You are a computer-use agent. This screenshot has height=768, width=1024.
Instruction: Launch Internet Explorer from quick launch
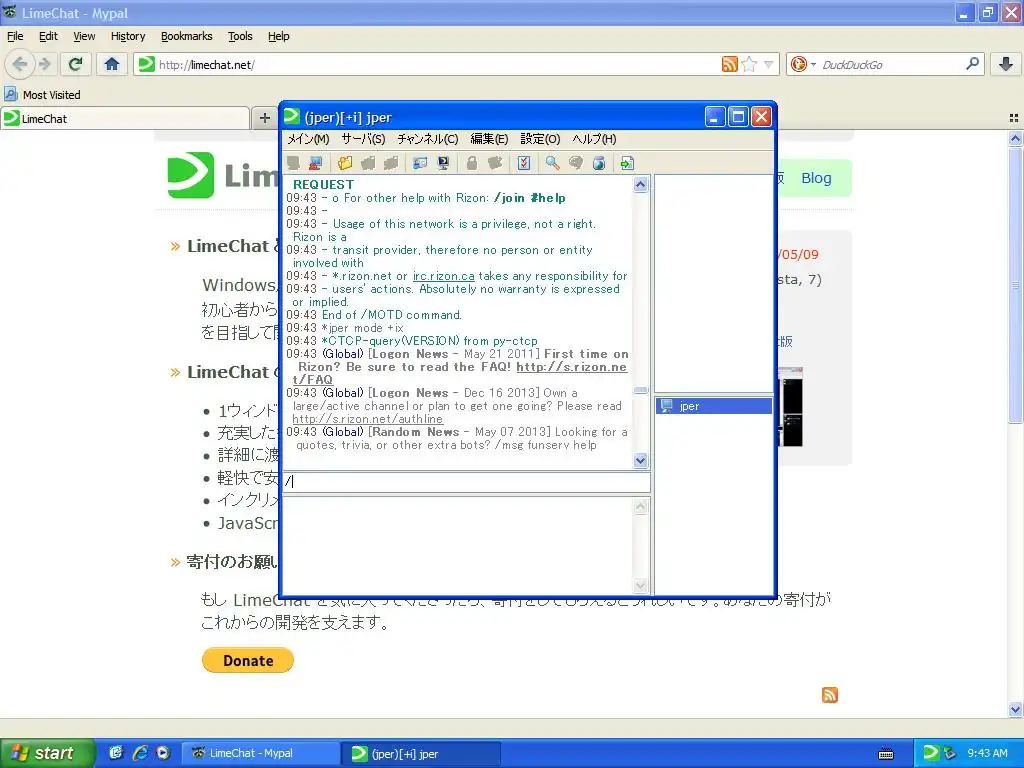(140, 753)
